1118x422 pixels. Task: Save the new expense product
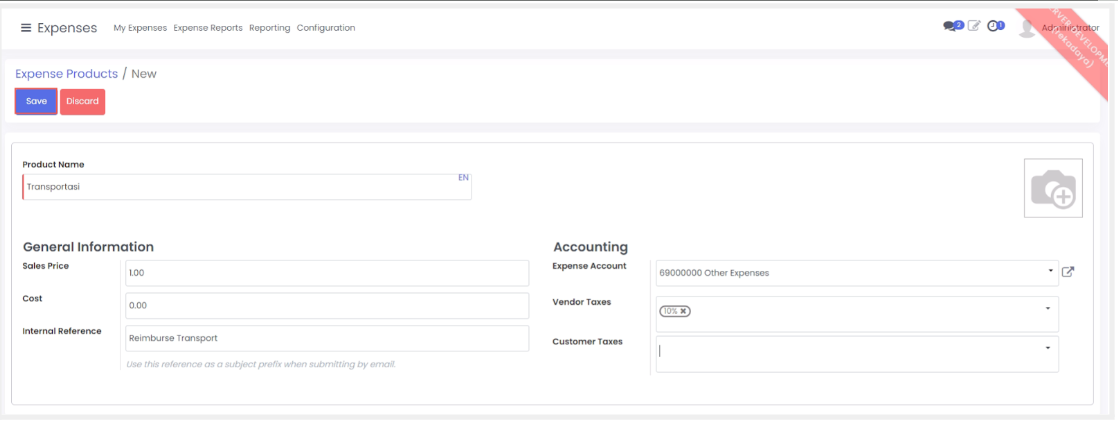point(36,101)
